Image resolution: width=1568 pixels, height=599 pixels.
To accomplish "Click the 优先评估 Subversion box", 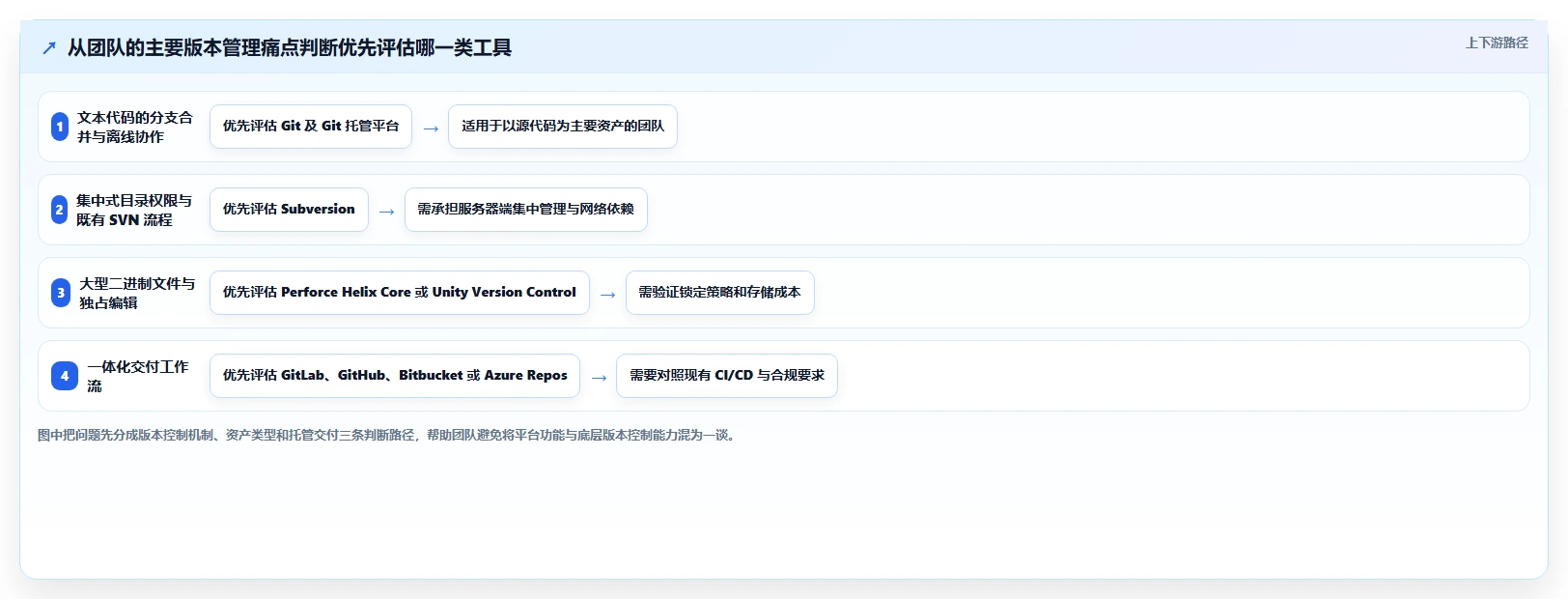I will tap(289, 210).
